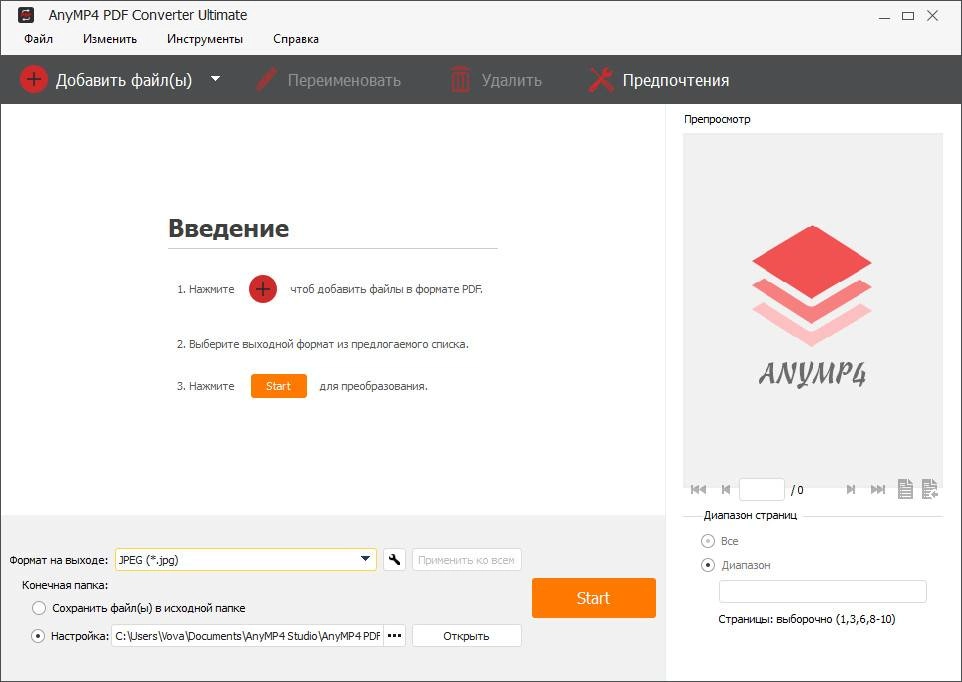Click the red plus icon in introduction step 1
This screenshot has height=682, width=962.
coord(263,289)
